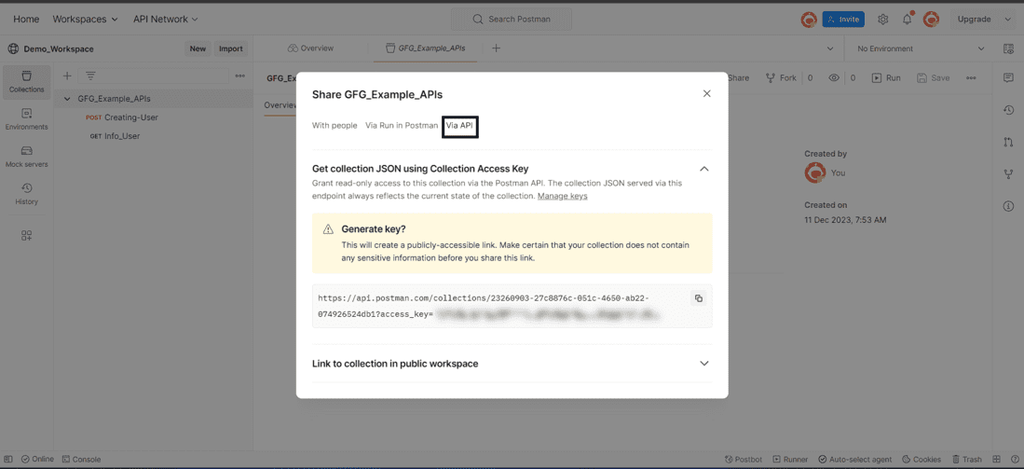Open Postbot from status bar
1024x469 pixels.
coord(743,460)
